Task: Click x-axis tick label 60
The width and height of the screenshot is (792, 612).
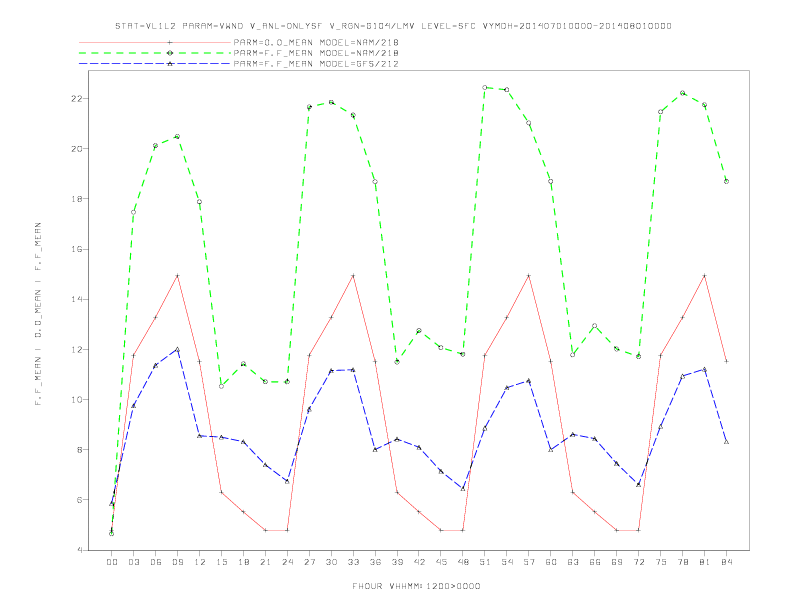Action: (x=551, y=562)
